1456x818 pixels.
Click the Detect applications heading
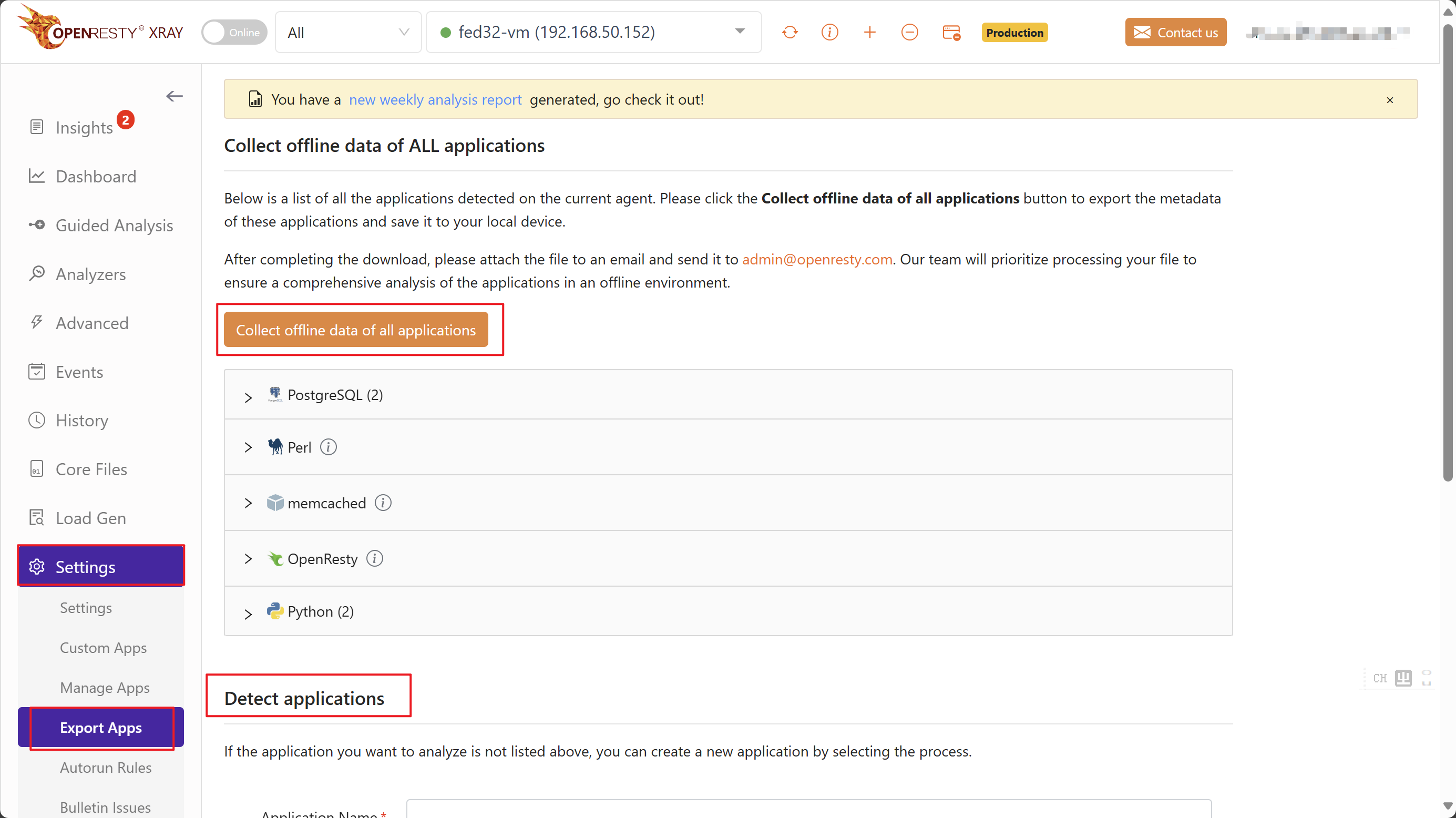[304, 698]
